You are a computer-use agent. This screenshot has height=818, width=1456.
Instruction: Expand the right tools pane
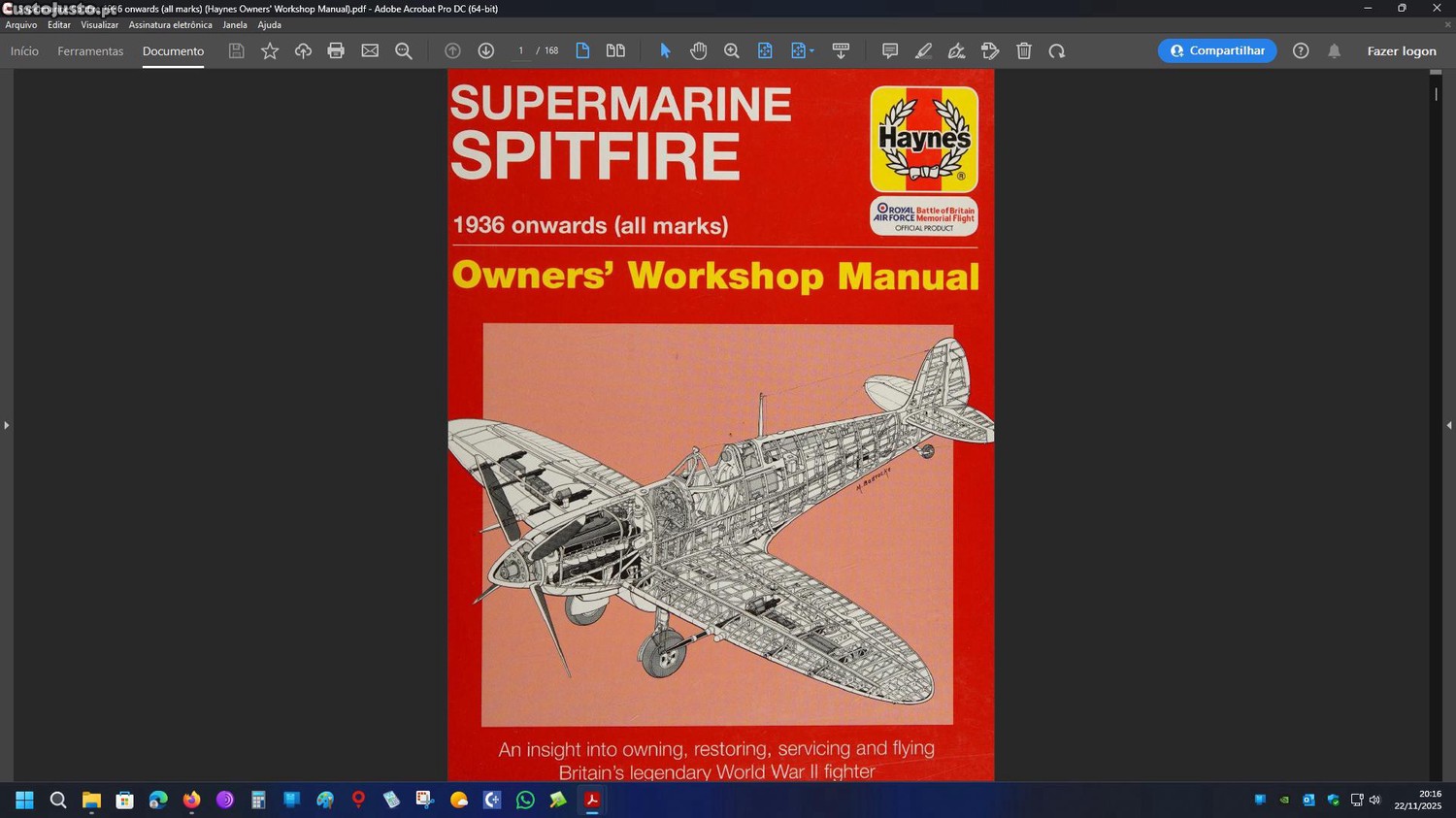pyautogui.click(x=1449, y=425)
